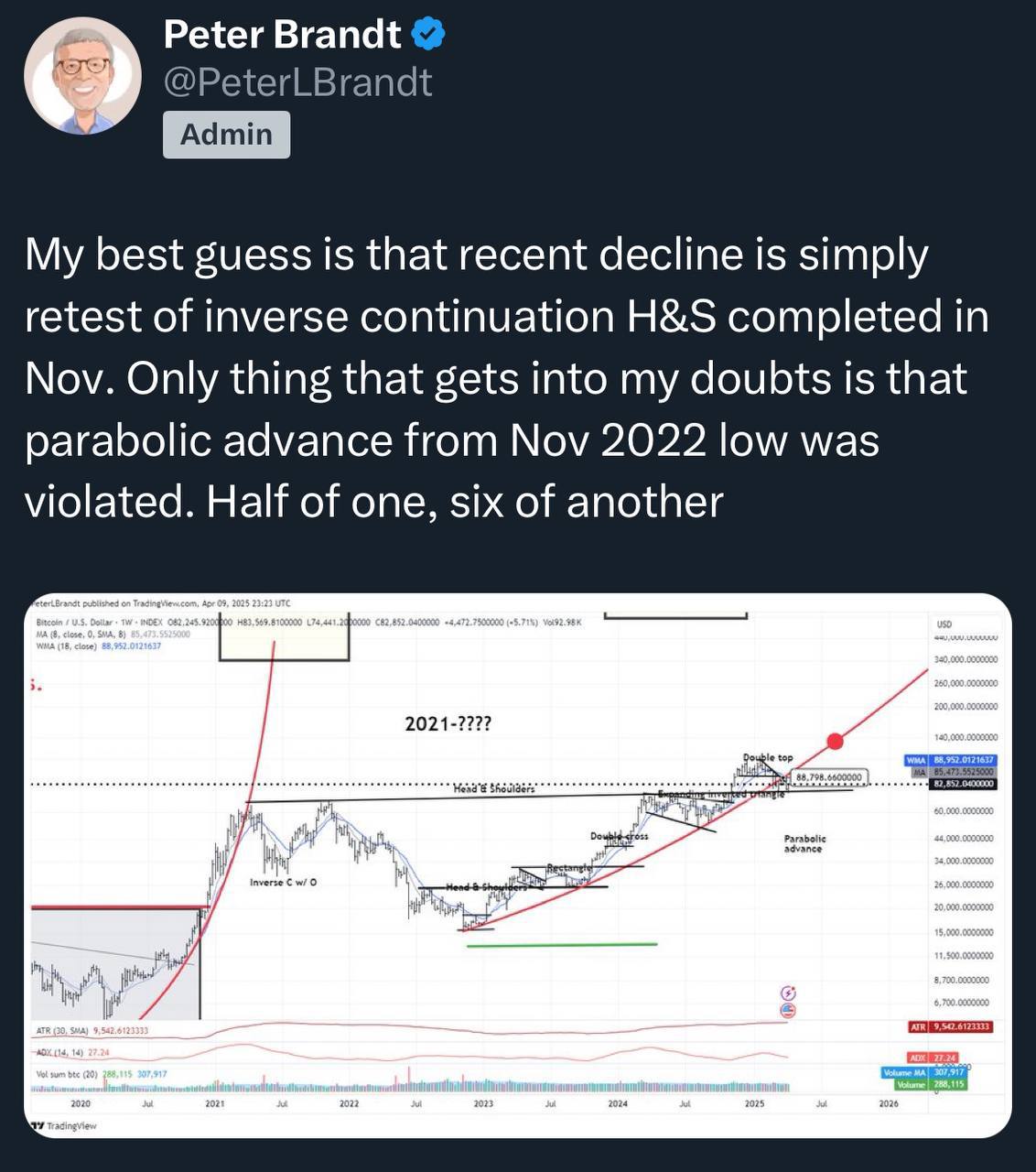Open the Peter Brandt display name
Image resolution: width=1036 pixels, height=1172 pixels.
[x=282, y=35]
